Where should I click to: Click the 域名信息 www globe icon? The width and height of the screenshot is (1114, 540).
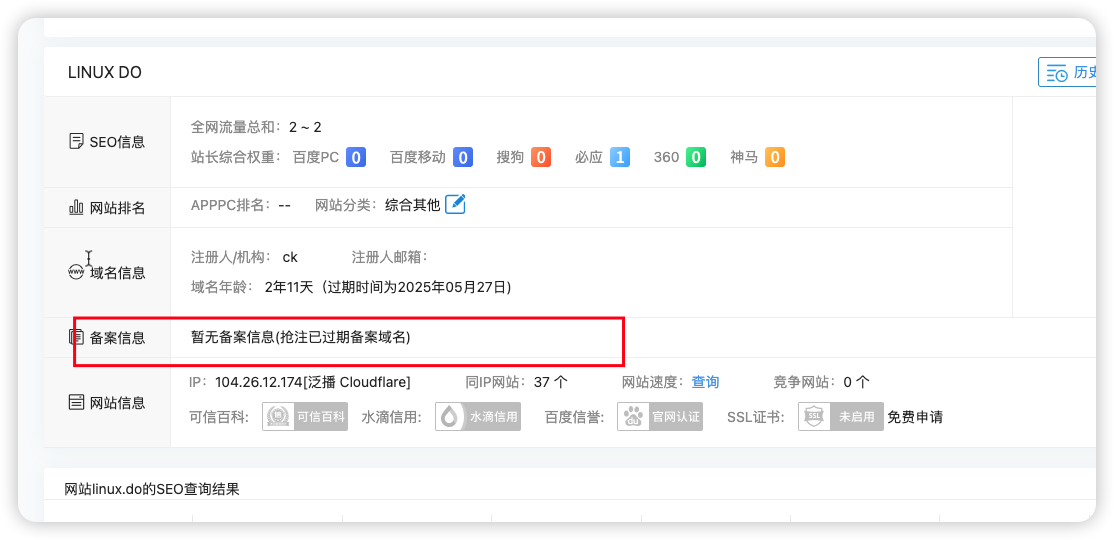pos(76,272)
